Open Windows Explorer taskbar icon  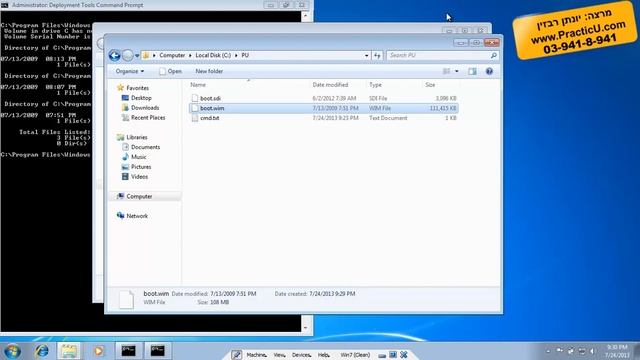point(69,351)
